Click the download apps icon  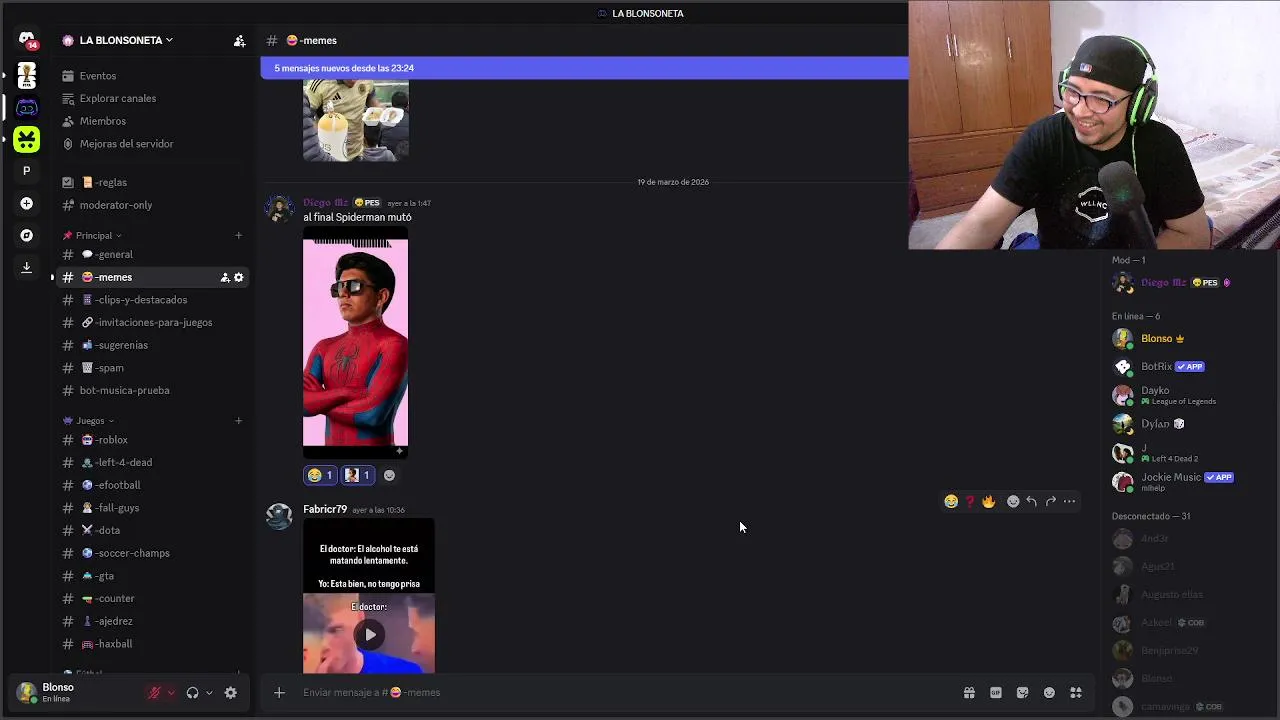[x=26, y=267]
